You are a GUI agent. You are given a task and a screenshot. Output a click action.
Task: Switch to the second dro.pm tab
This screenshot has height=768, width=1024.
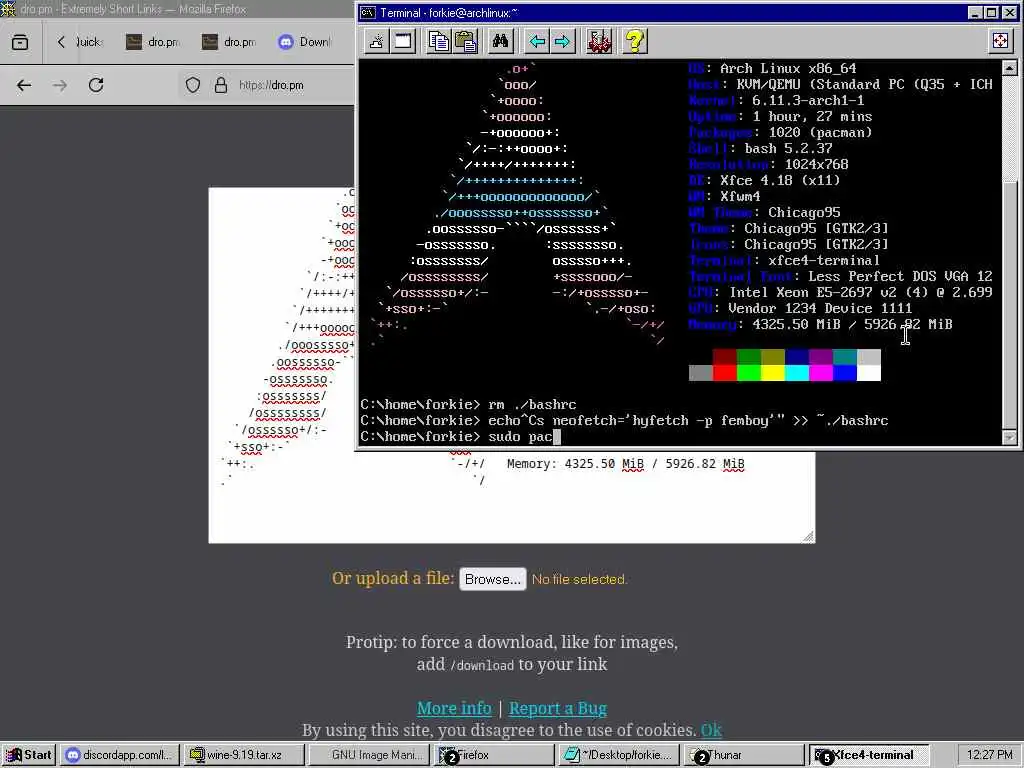click(229, 42)
